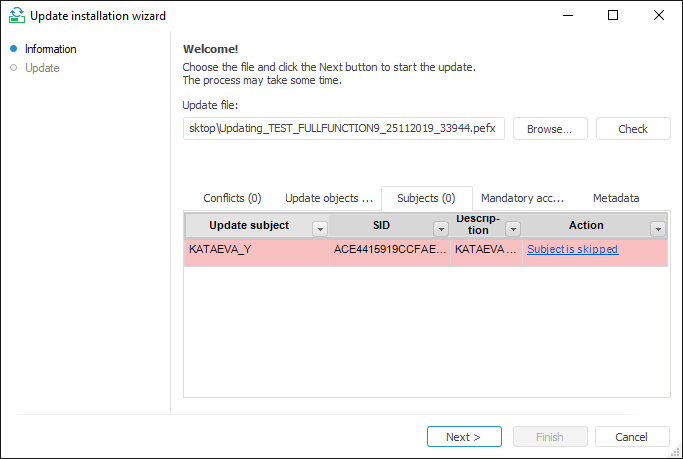Open the SID column filter dropdown

pos(440,228)
